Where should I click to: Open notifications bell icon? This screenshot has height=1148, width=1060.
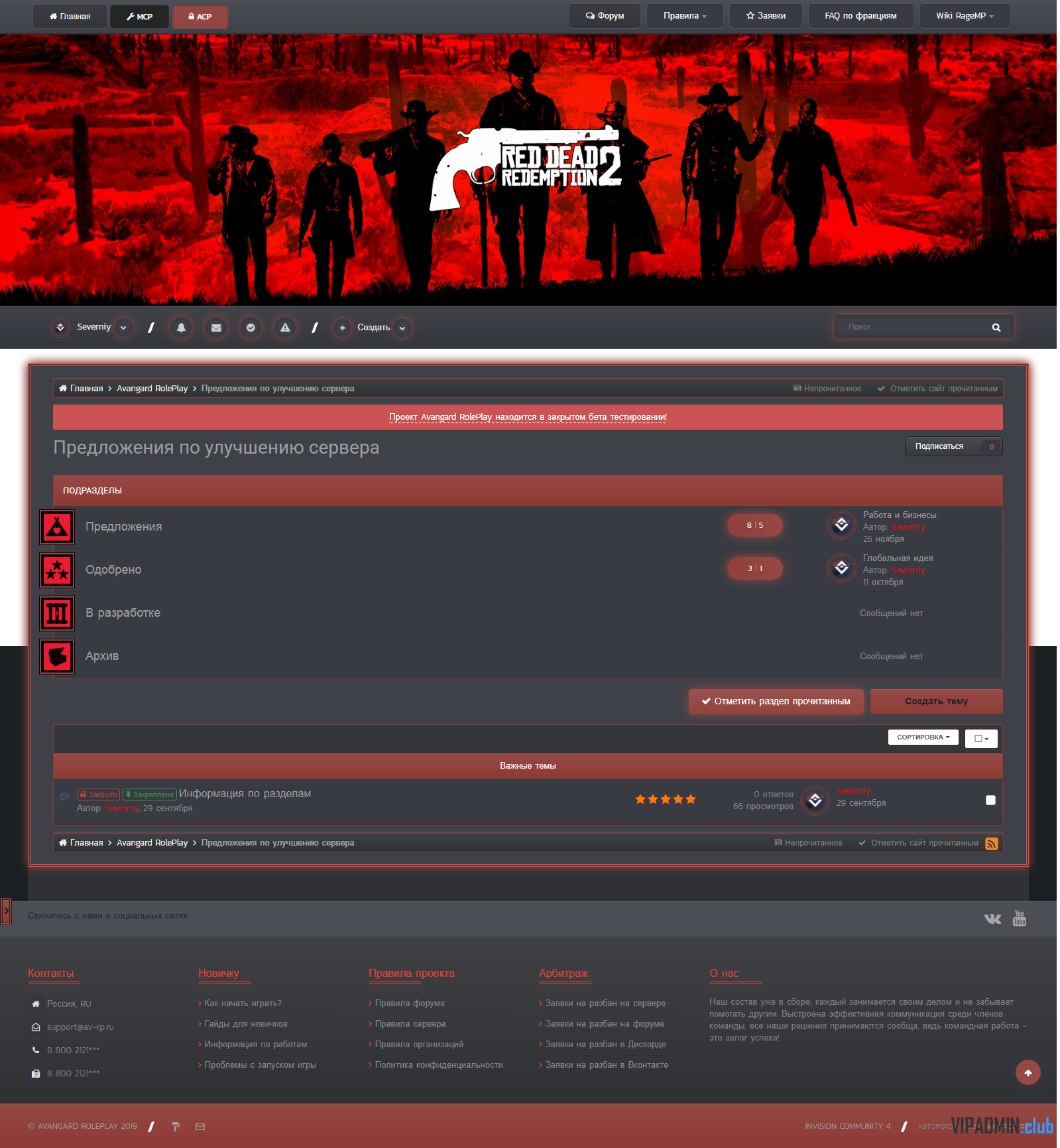pos(181,328)
